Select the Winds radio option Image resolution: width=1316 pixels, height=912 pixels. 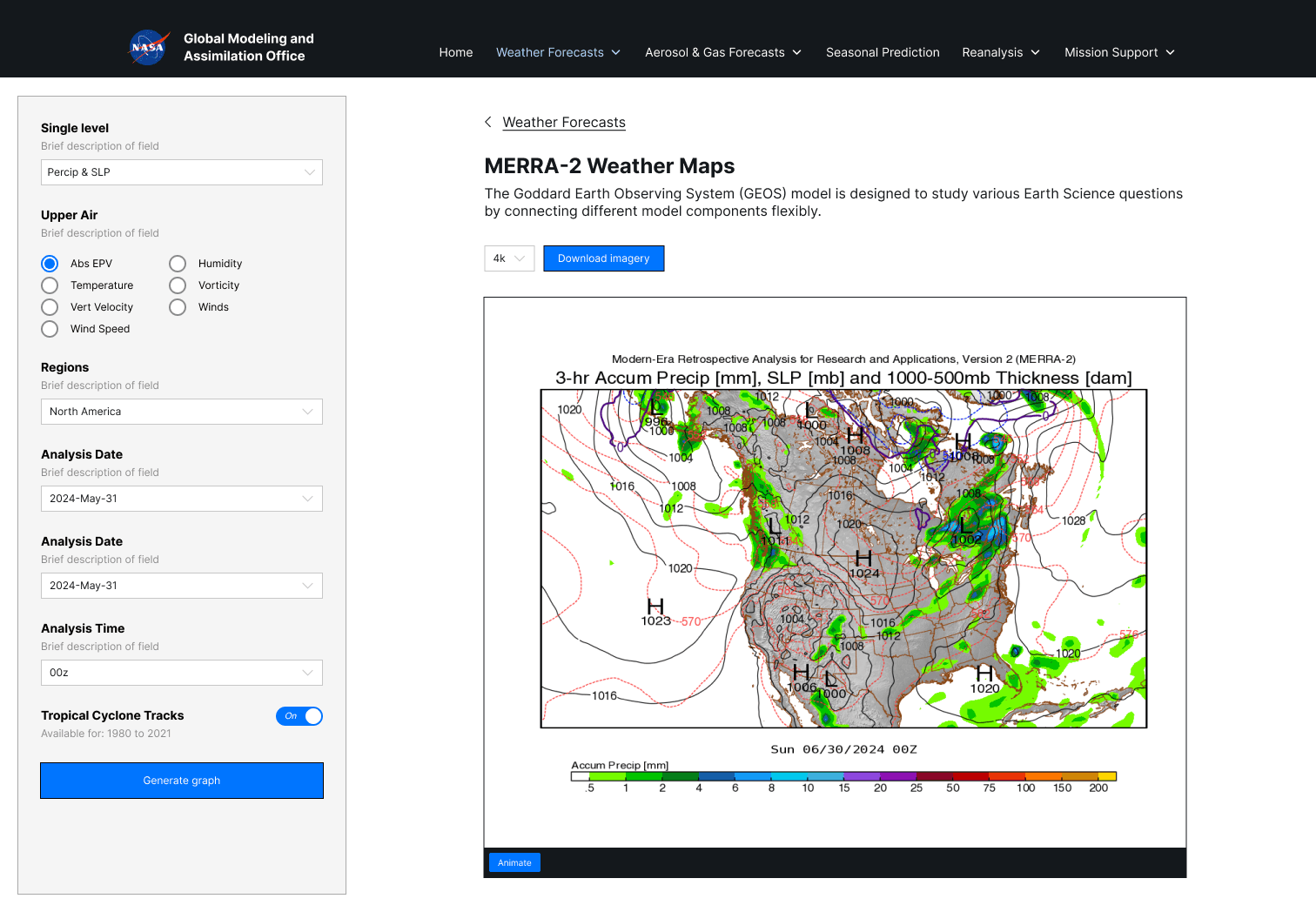click(178, 307)
